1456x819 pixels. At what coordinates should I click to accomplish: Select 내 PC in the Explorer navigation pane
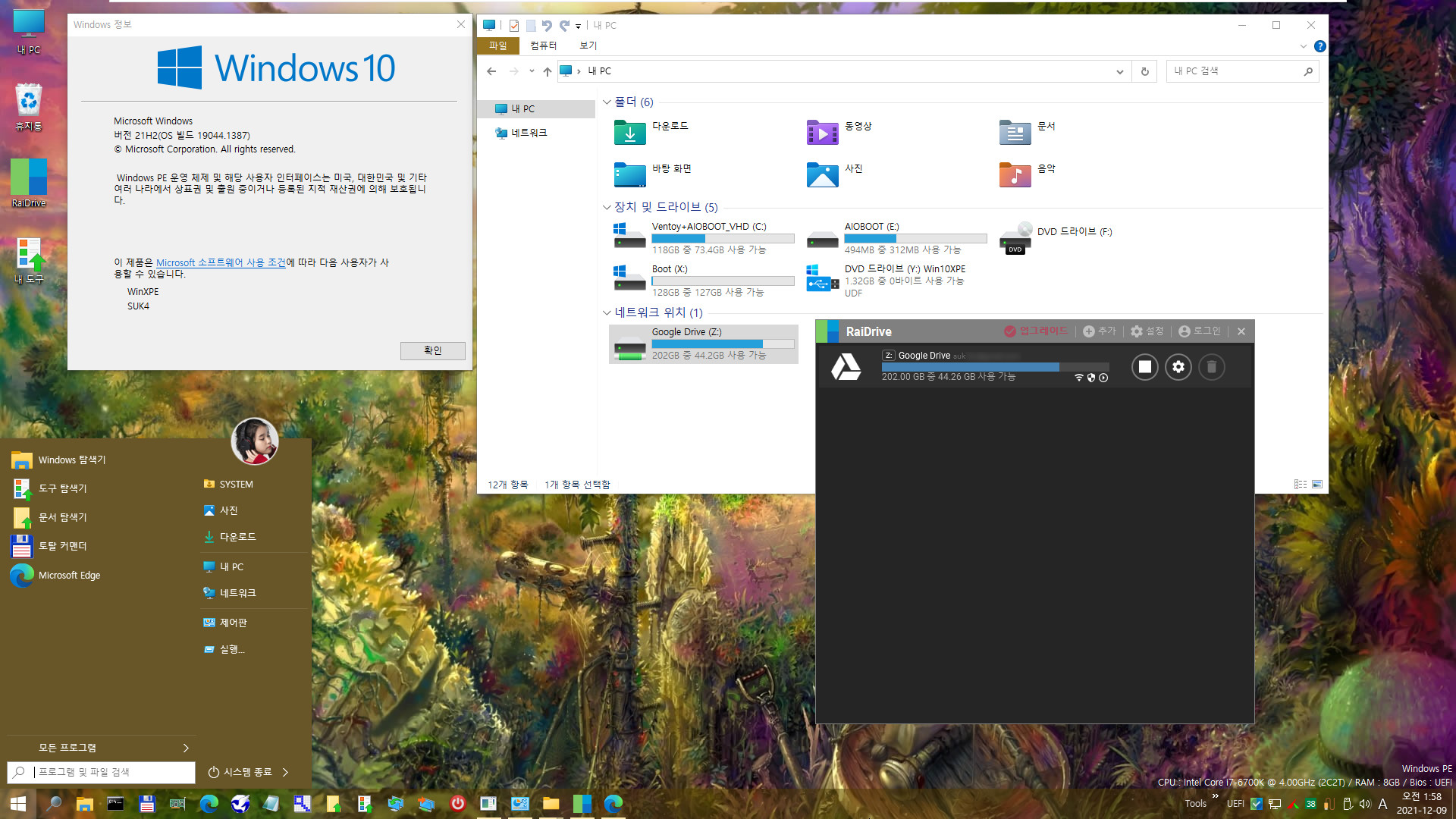(x=536, y=109)
